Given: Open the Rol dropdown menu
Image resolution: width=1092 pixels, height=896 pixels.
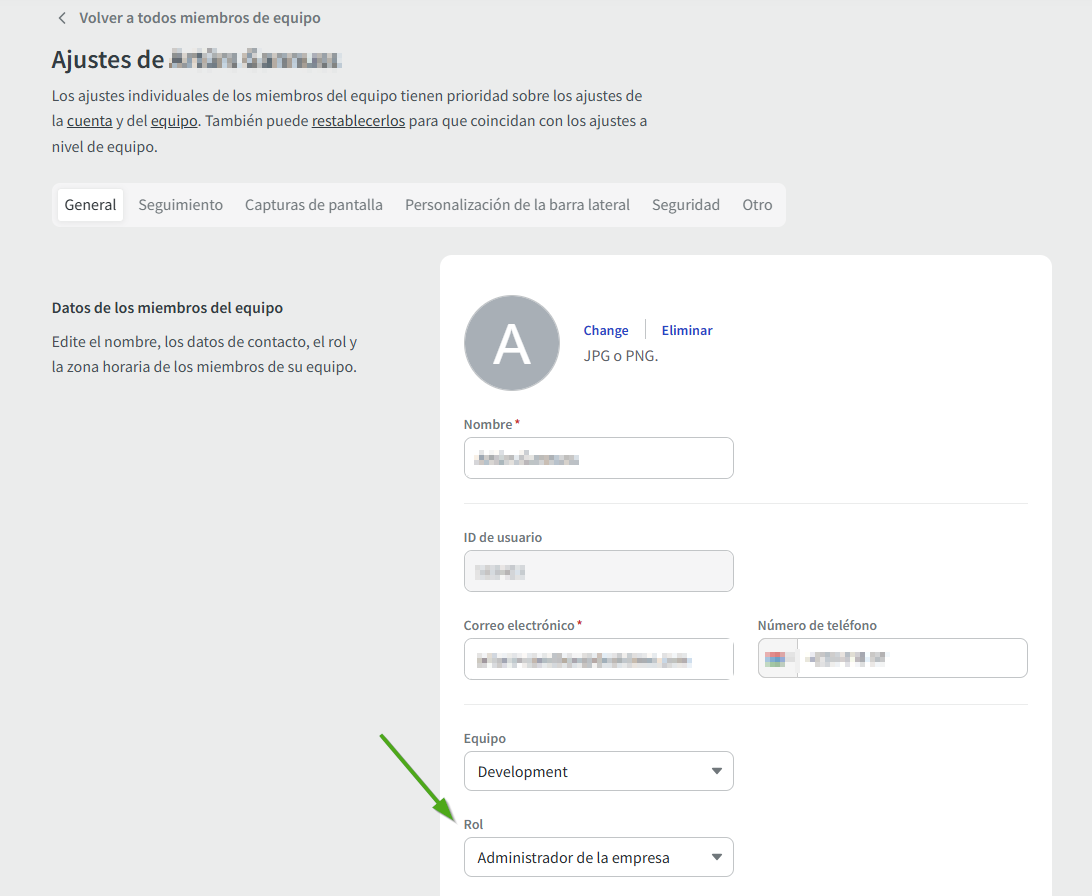Looking at the screenshot, I should click(x=598, y=857).
